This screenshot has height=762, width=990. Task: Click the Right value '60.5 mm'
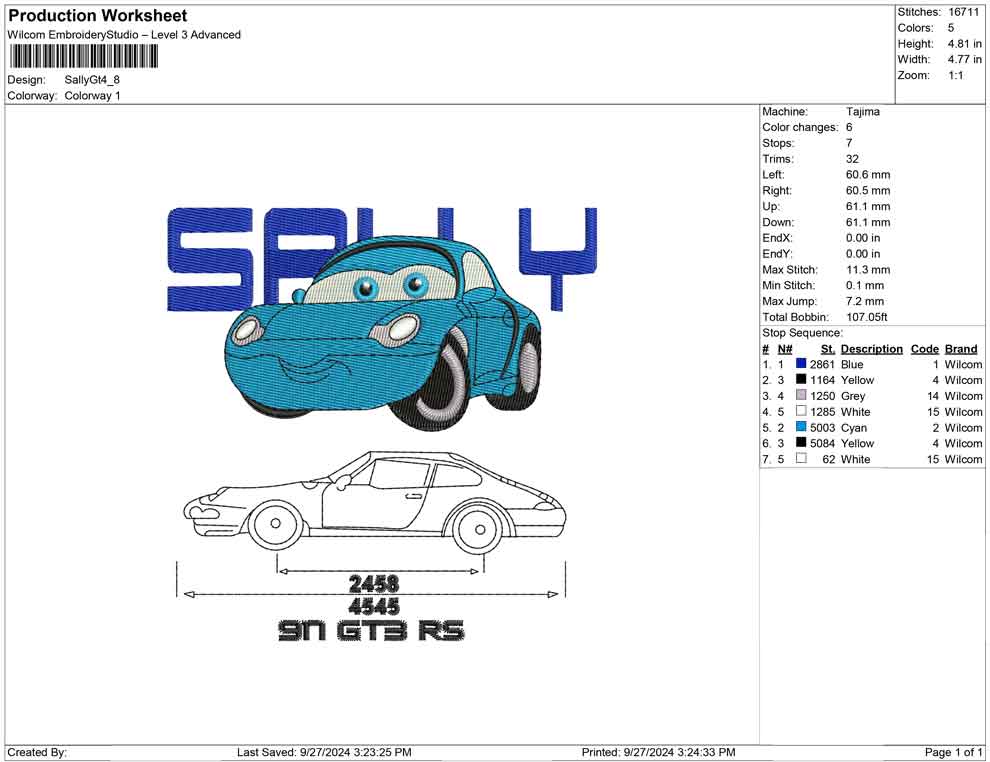point(868,190)
